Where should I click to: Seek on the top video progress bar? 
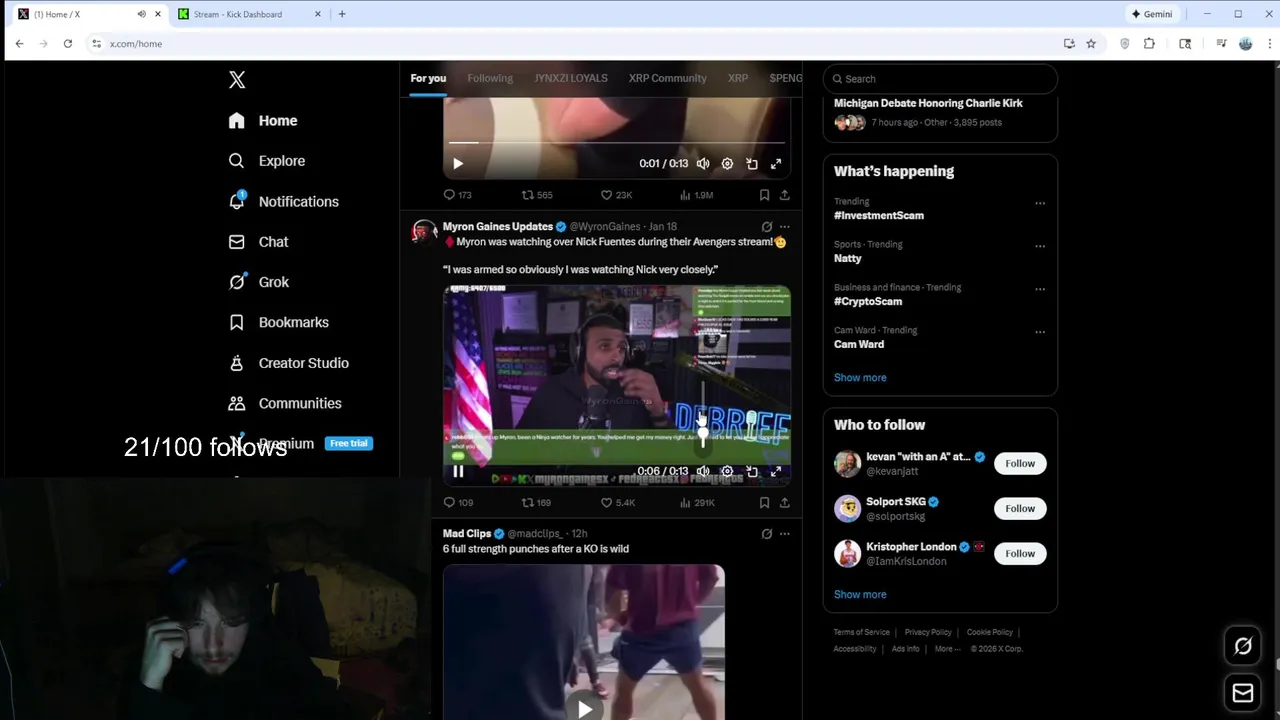point(617,143)
